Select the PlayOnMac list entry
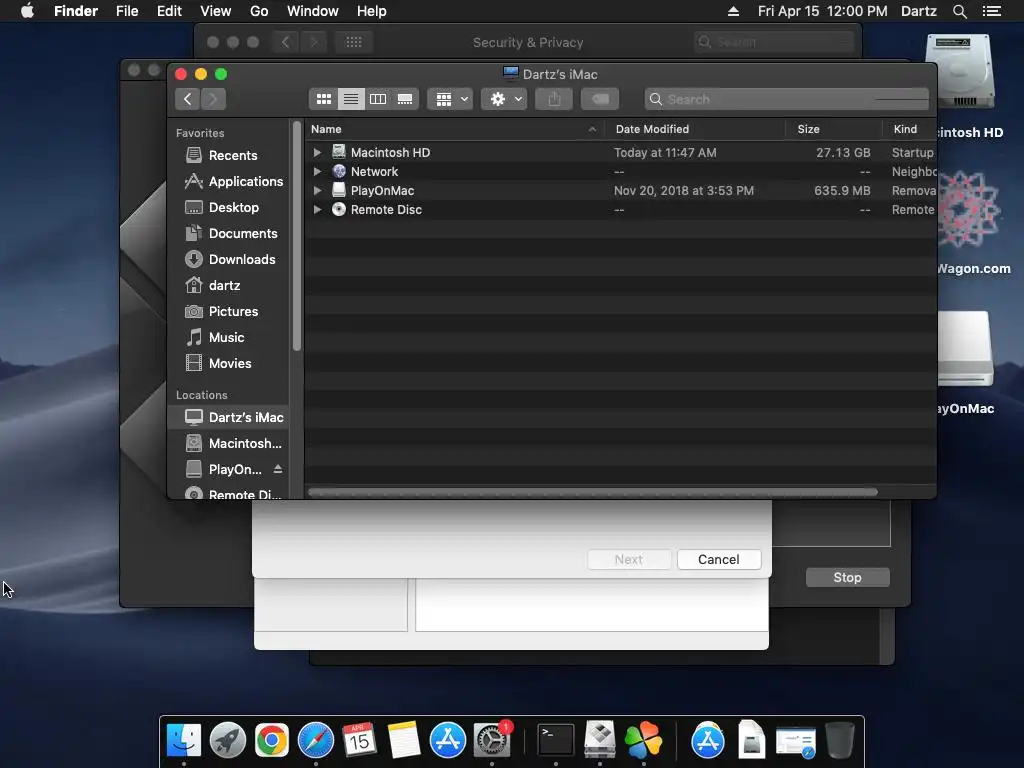The height and width of the screenshot is (768, 1024). [620, 191]
